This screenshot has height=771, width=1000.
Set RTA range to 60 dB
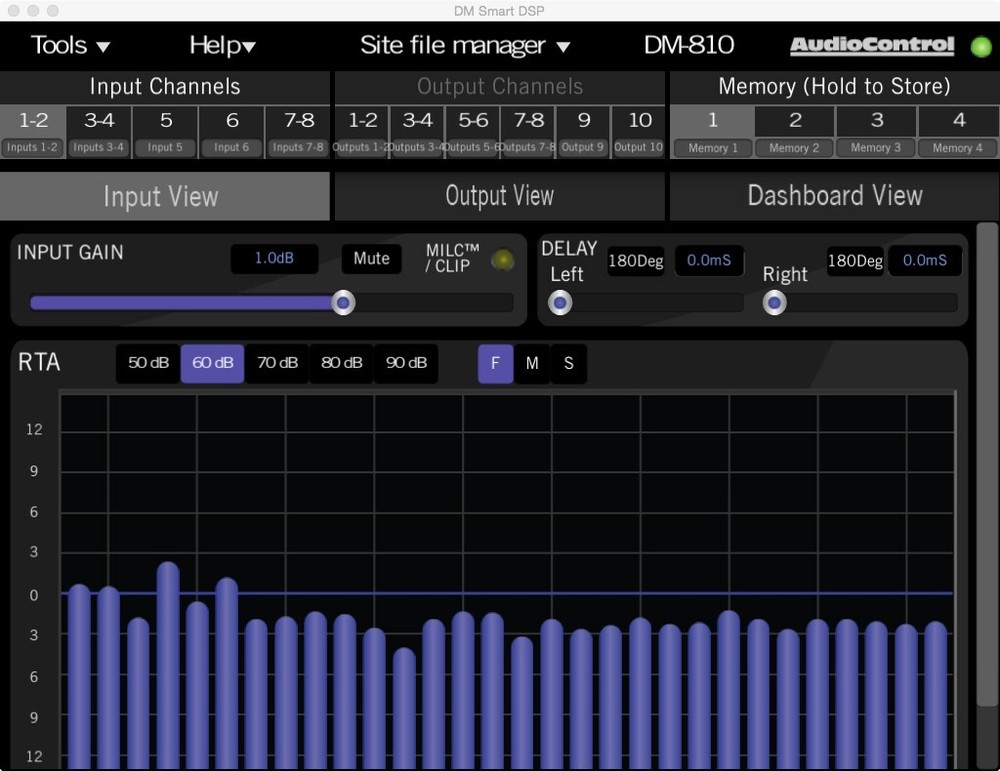[x=212, y=363]
